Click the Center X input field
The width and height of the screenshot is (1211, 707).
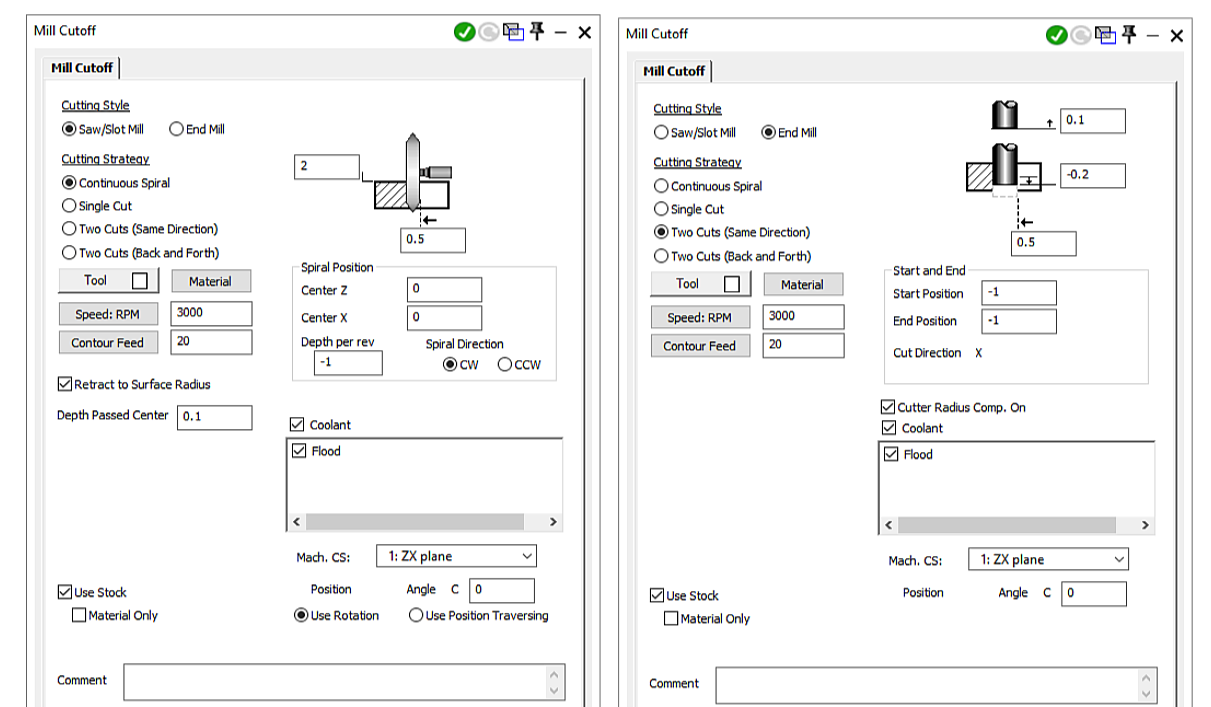click(444, 318)
